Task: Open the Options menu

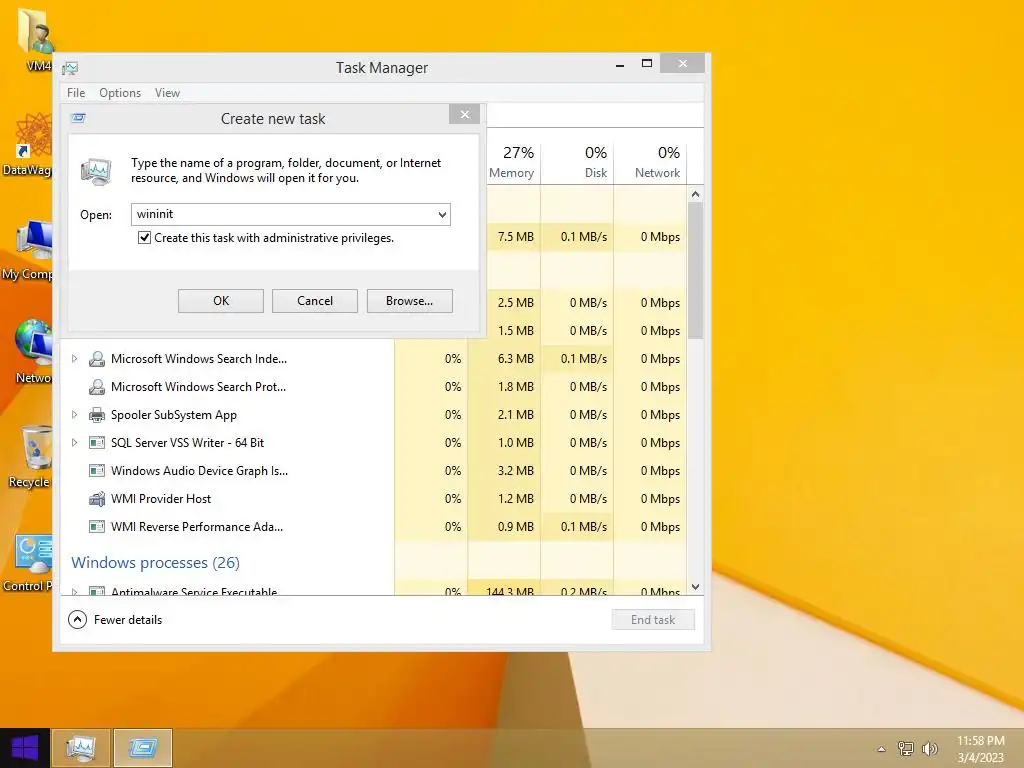Action: point(120,93)
